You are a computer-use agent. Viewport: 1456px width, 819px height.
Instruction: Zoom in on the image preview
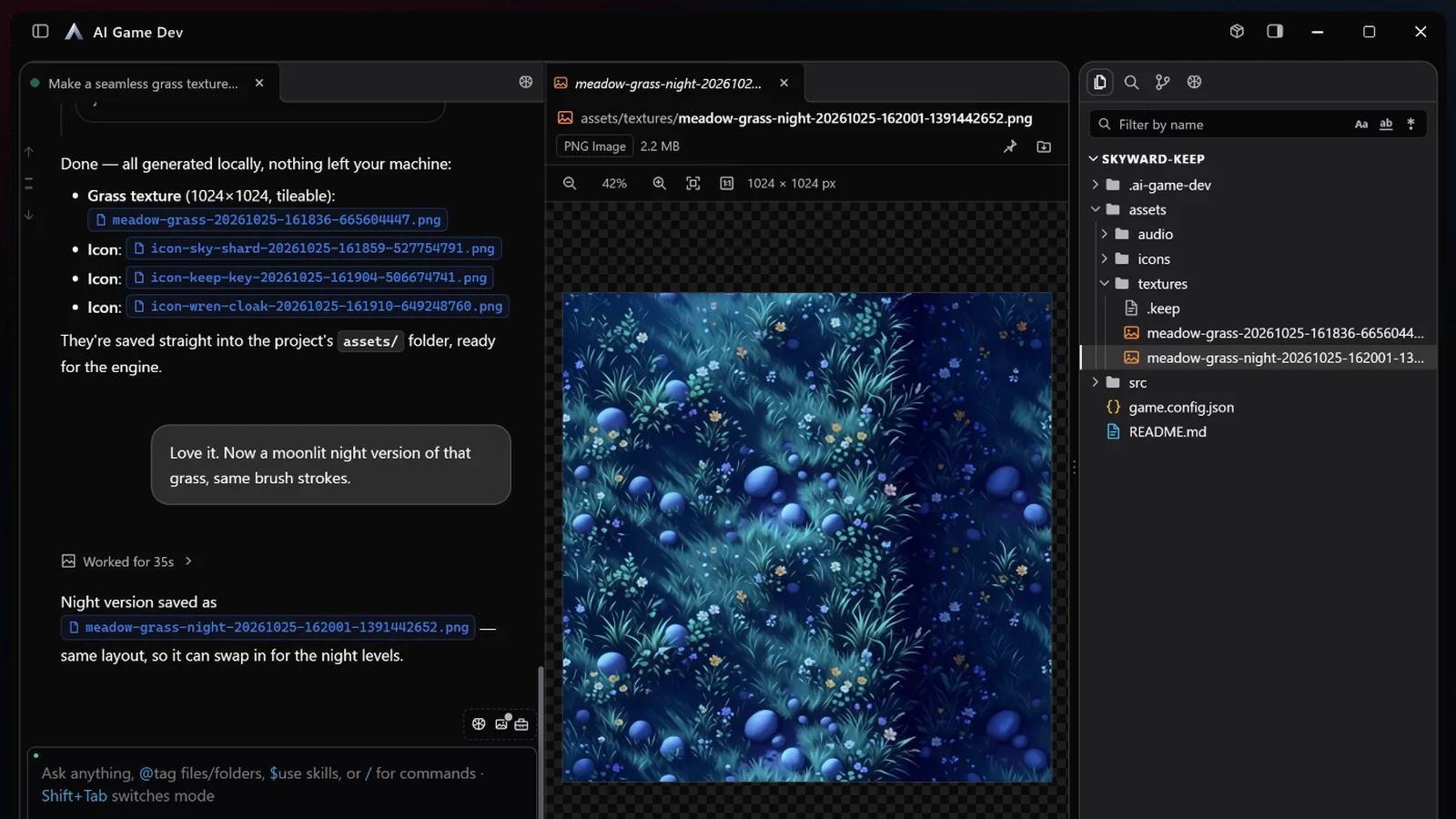[x=660, y=183]
